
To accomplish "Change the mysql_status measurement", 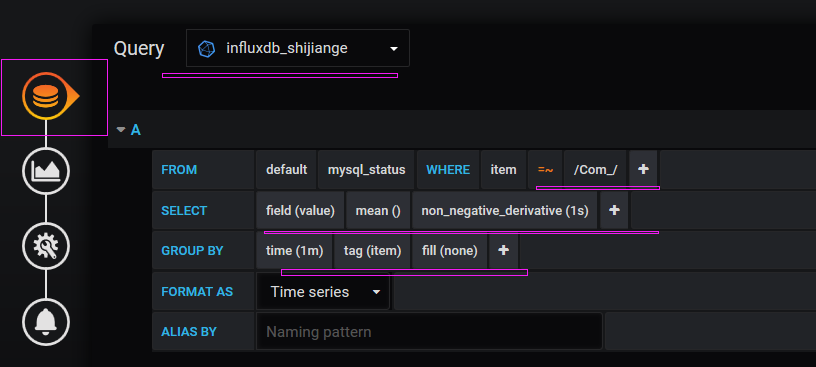I will tap(366, 170).
